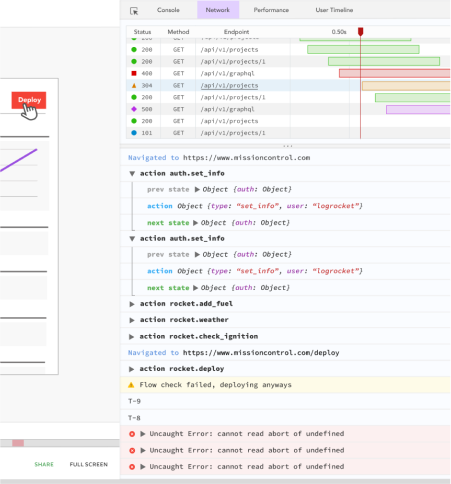Image resolution: width=451 pixels, height=484 pixels.
Task: Expand prev state Object in first auth.set_info
Action: click(197, 189)
